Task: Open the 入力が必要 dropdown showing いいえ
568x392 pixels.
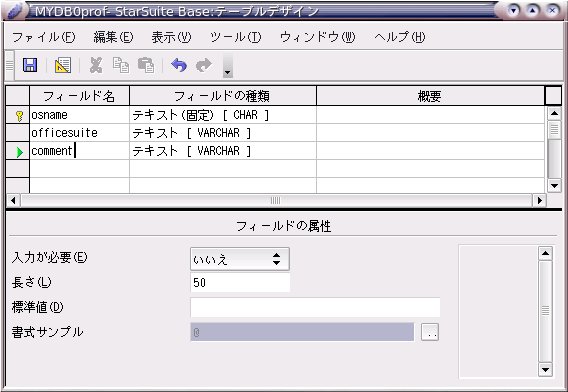Action: pyautogui.click(x=240, y=259)
